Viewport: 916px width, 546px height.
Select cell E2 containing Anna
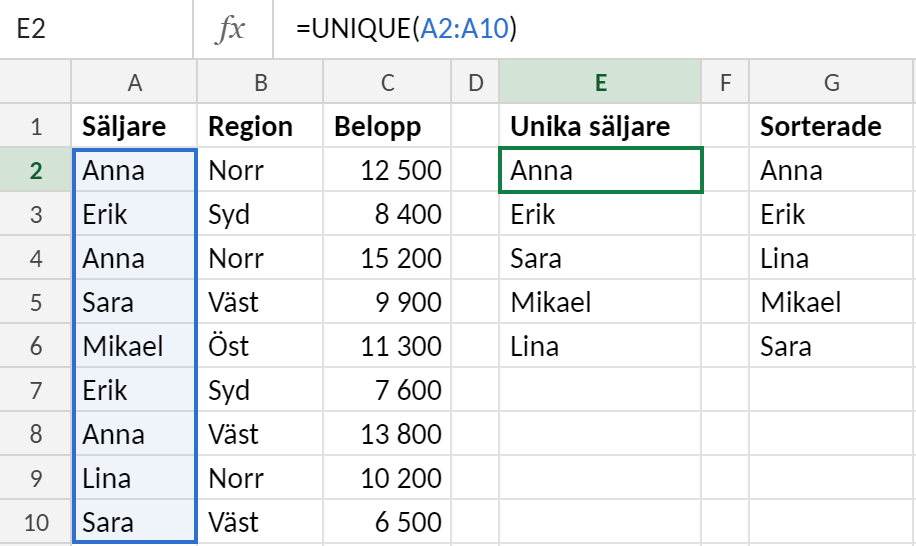point(601,170)
